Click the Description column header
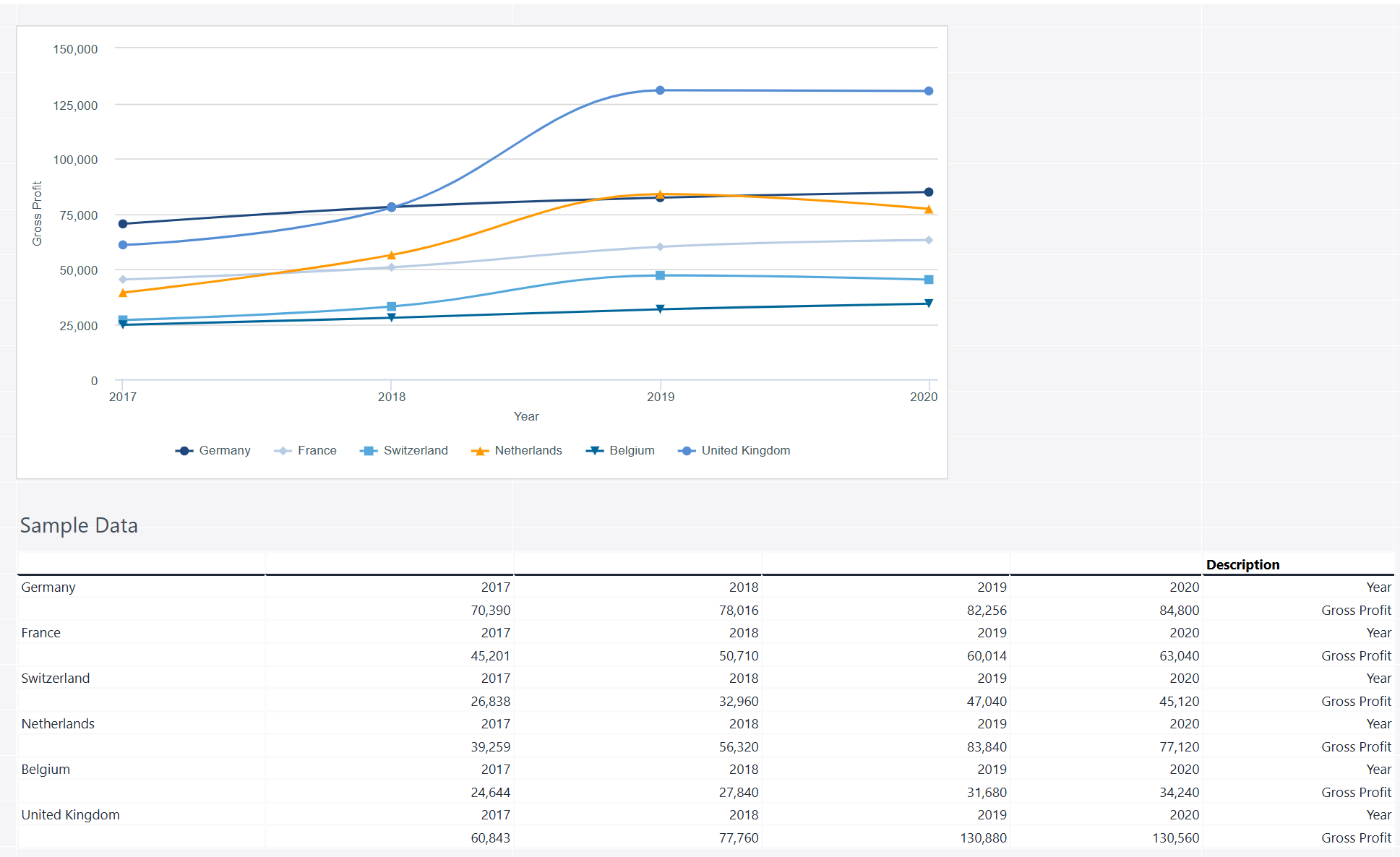 [x=1242, y=564]
